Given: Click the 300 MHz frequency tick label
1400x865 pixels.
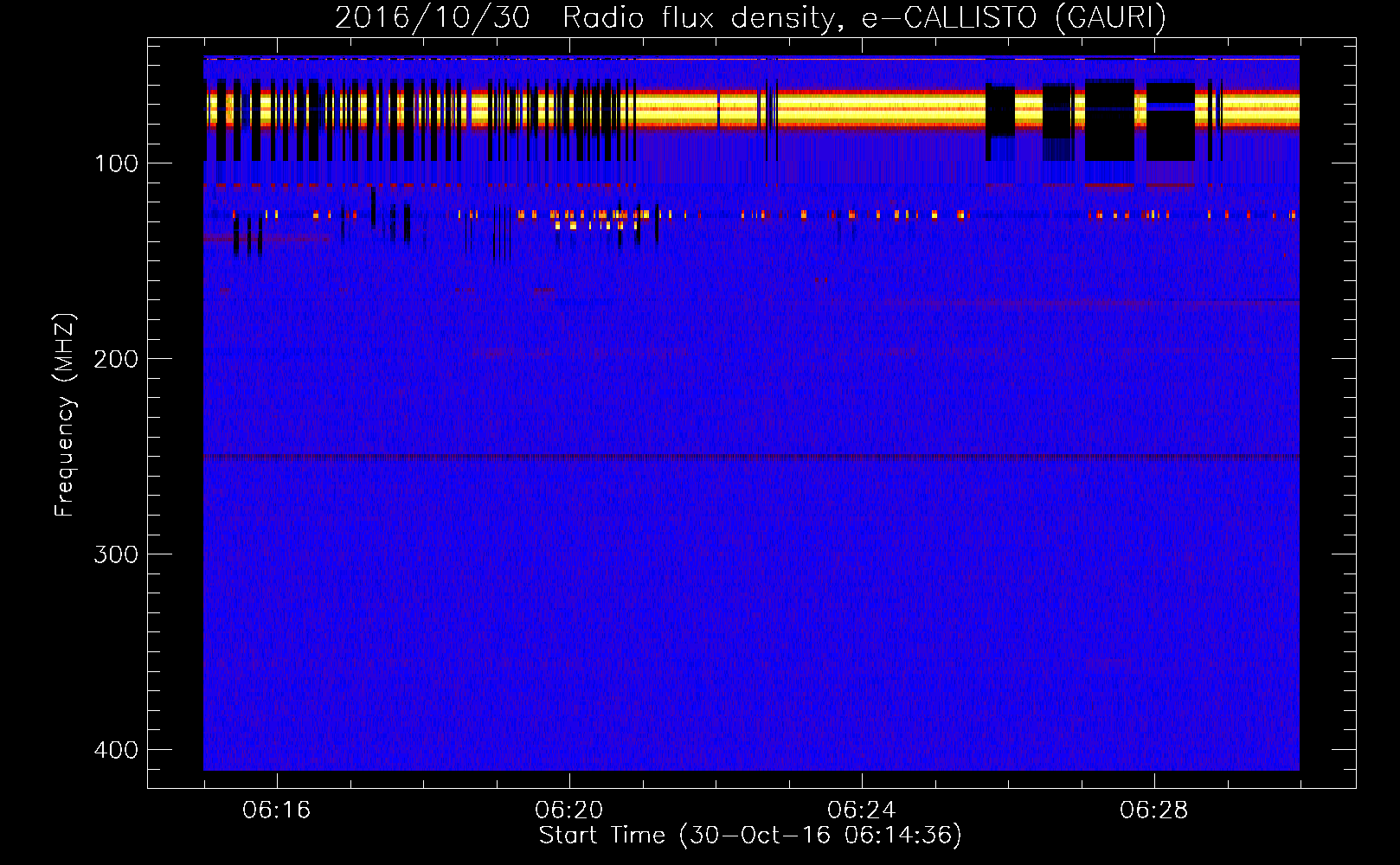Looking at the screenshot, I should coord(116,554).
